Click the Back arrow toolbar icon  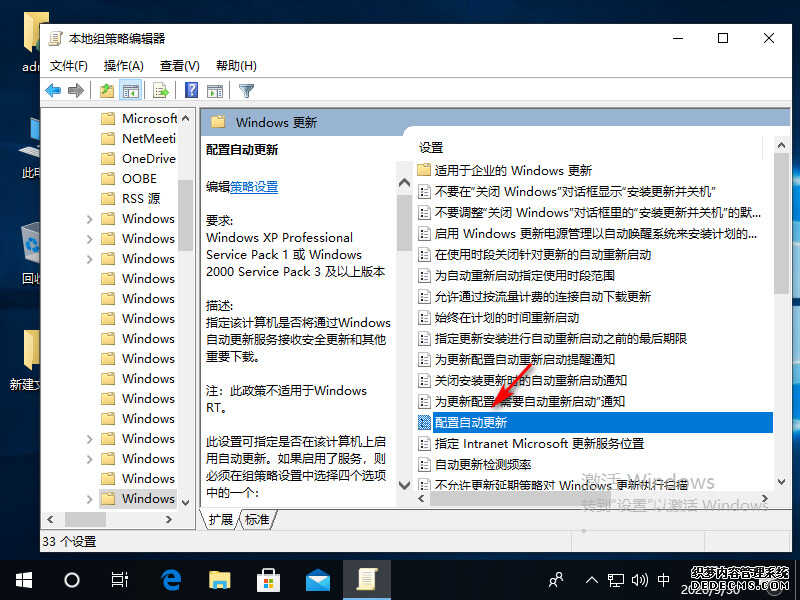click(53, 91)
